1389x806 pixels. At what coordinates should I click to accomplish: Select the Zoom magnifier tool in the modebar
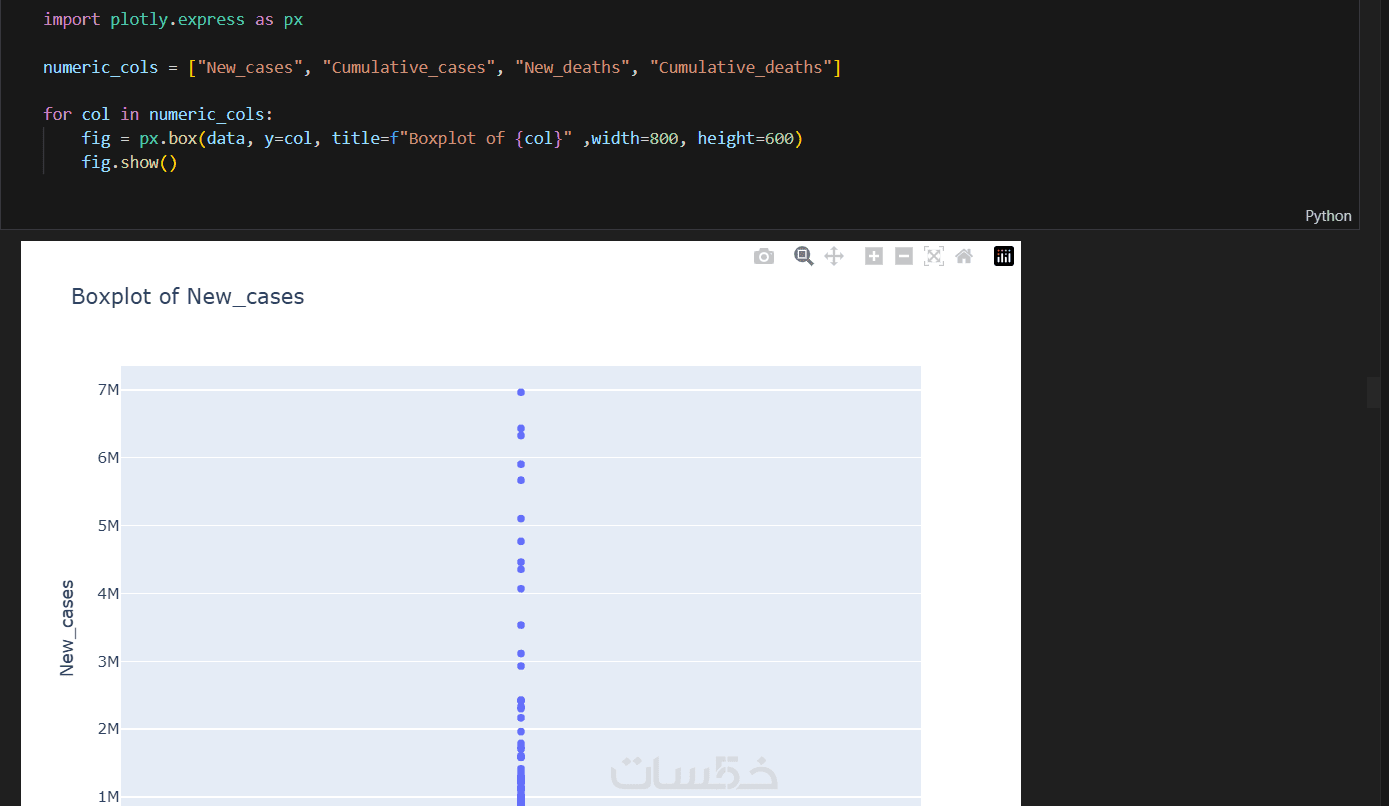803,256
